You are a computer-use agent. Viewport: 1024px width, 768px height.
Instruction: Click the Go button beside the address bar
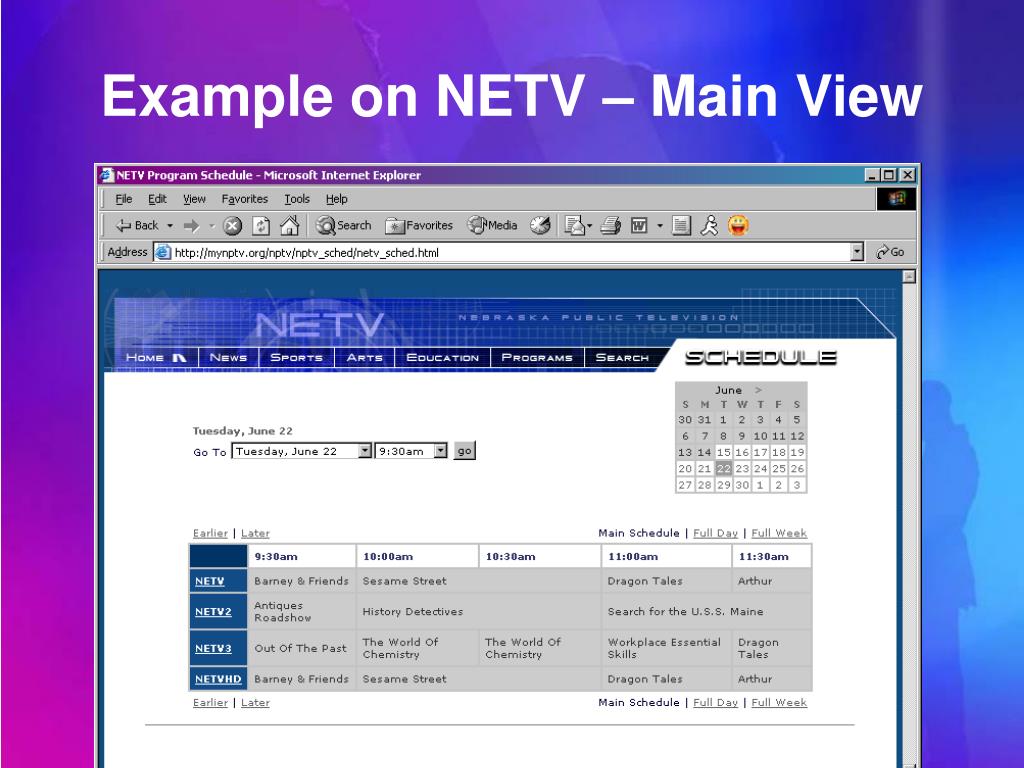pyautogui.click(x=890, y=252)
